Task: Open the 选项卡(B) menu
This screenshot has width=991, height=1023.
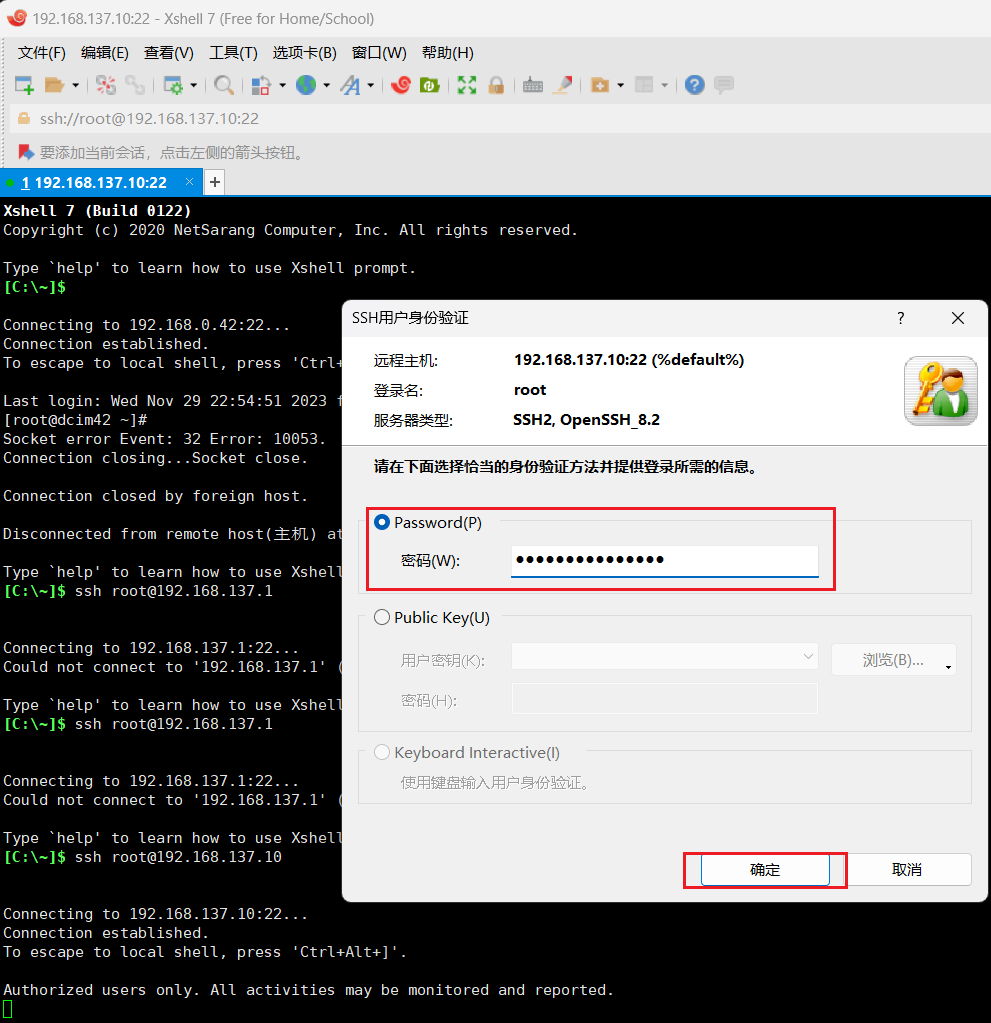Action: point(304,53)
